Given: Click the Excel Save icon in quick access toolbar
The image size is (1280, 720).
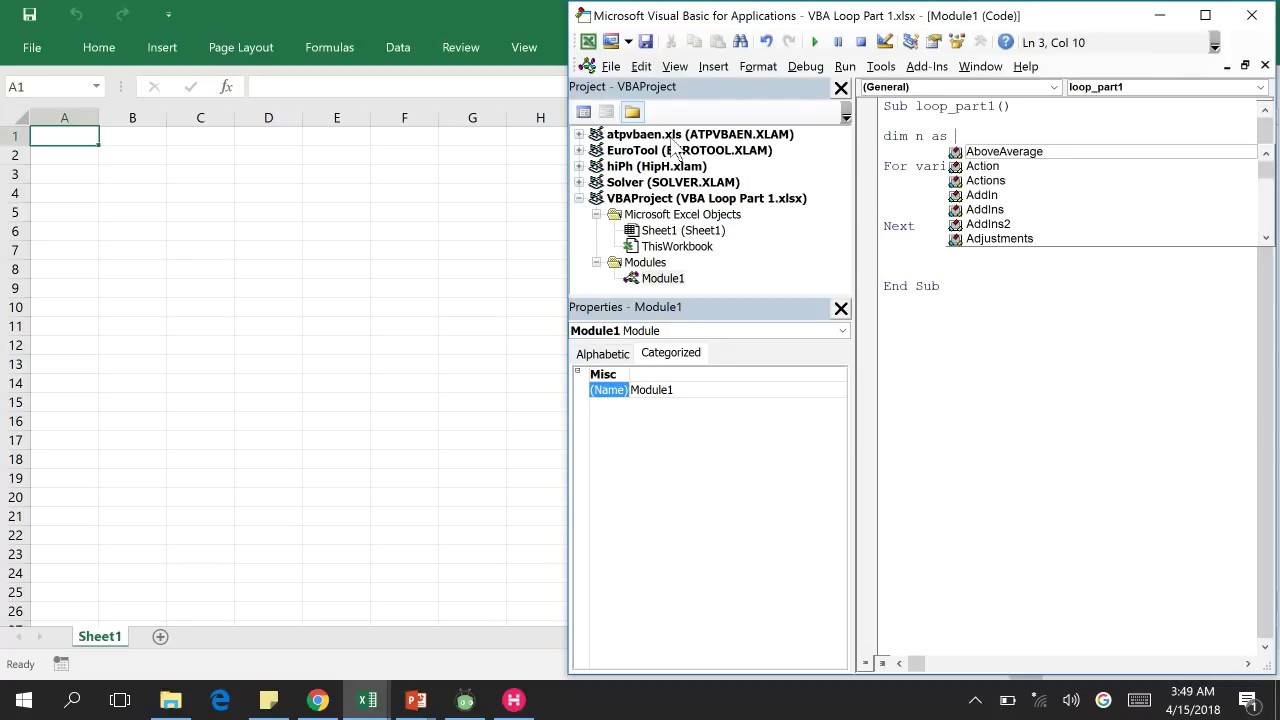Looking at the screenshot, I should coord(29,14).
